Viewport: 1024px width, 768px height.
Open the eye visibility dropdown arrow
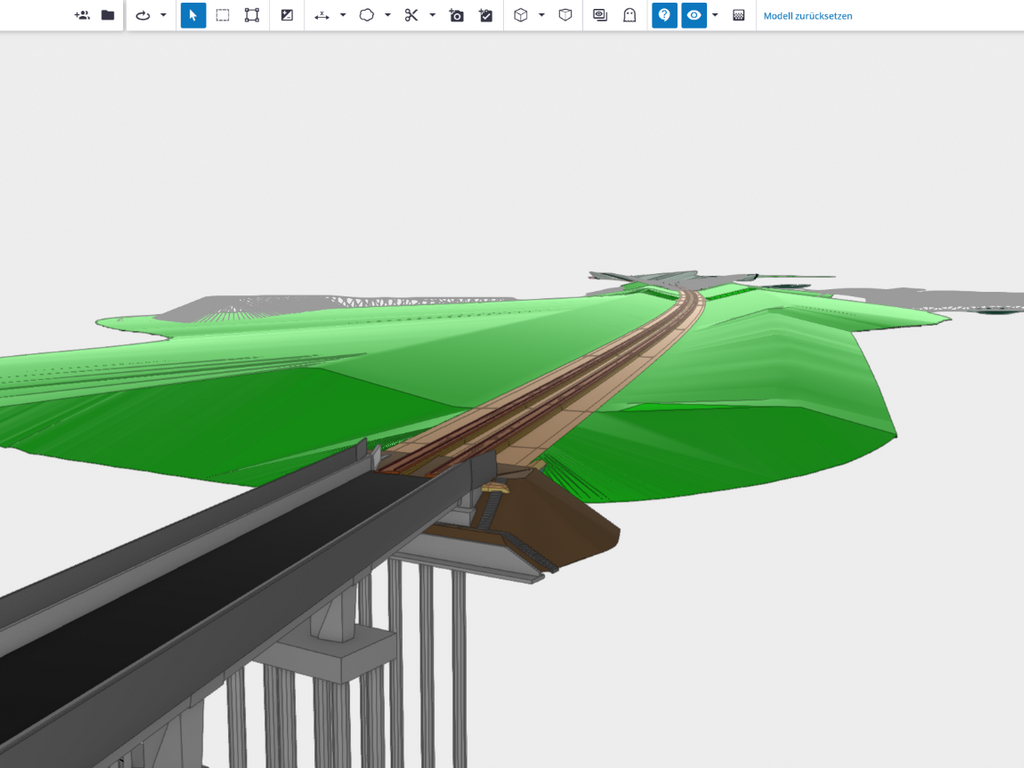tap(714, 15)
